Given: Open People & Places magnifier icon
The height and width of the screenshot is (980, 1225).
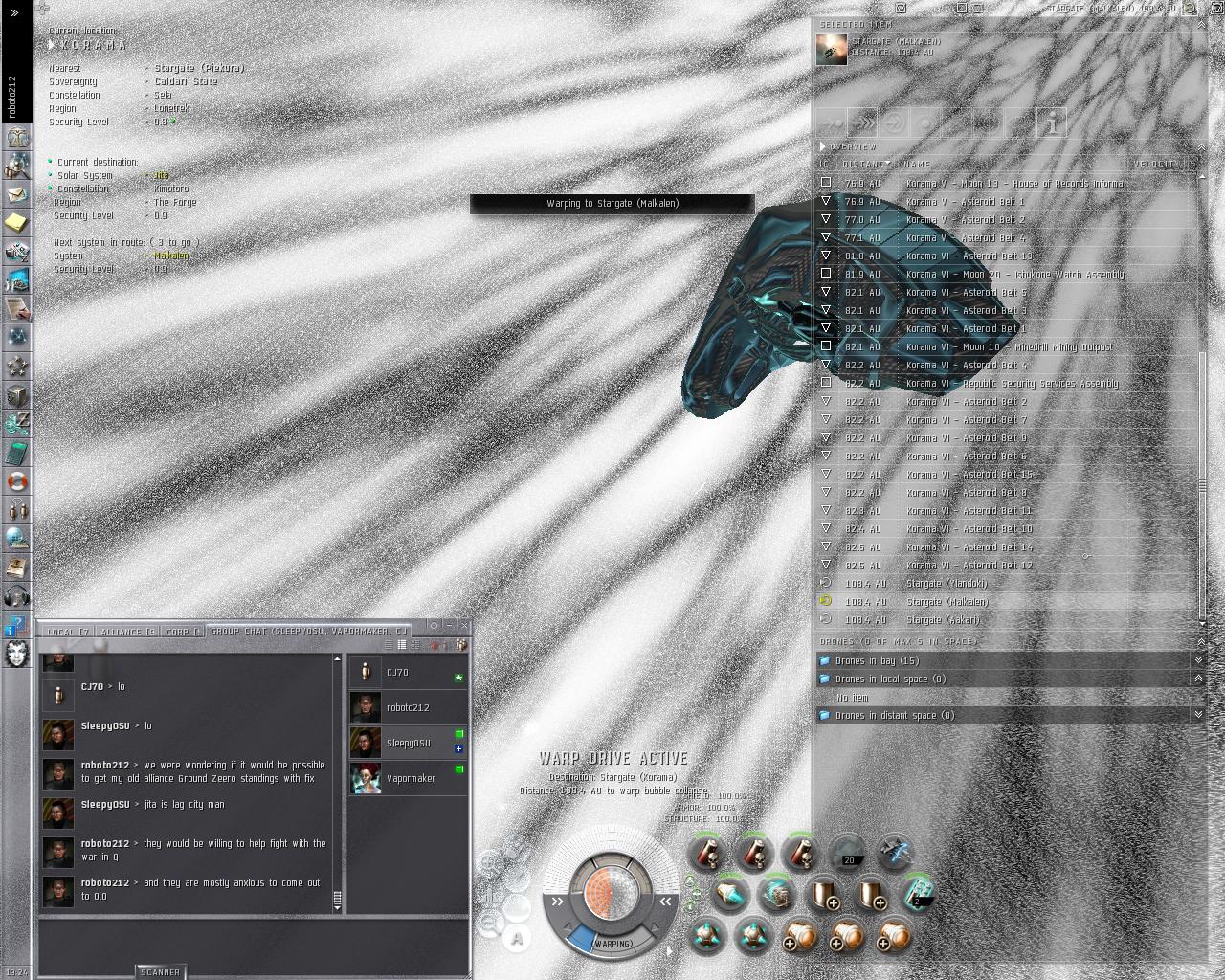Looking at the screenshot, I should click(16, 166).
